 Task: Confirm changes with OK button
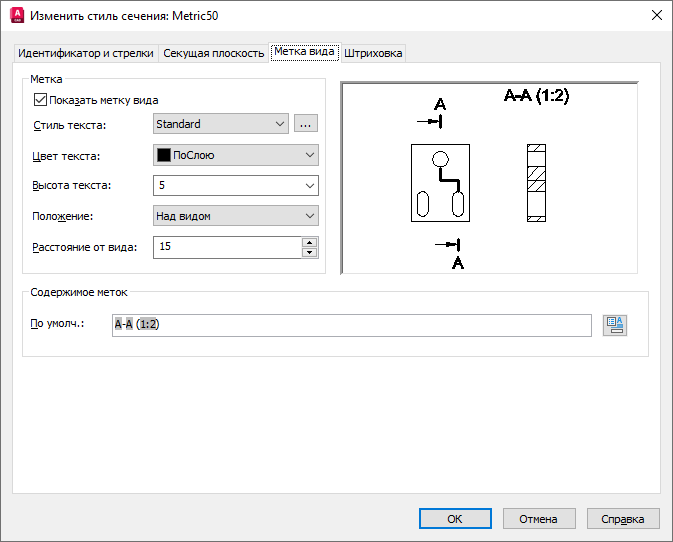coord(455,519)
